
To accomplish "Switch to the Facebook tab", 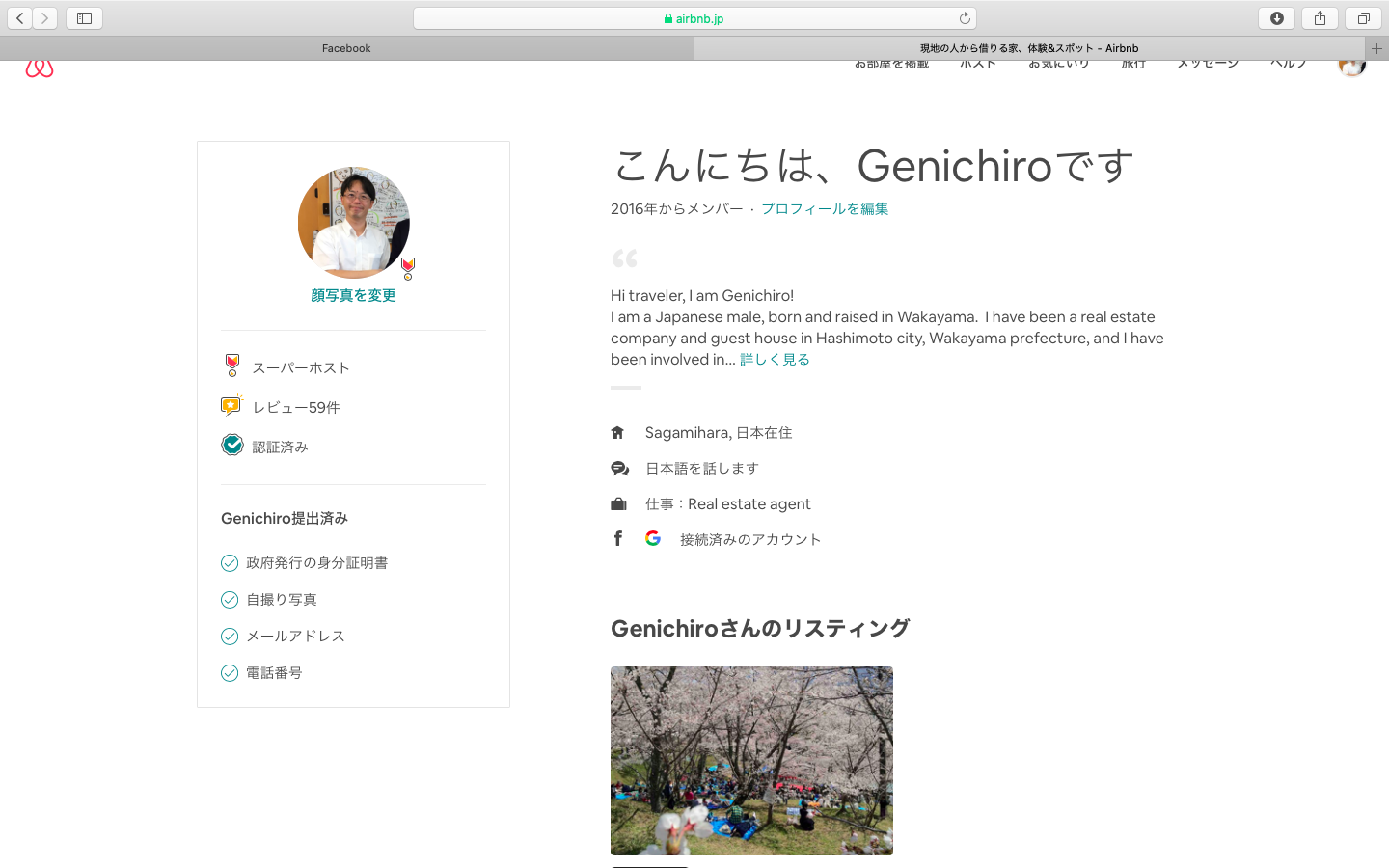I will point(346,48).
